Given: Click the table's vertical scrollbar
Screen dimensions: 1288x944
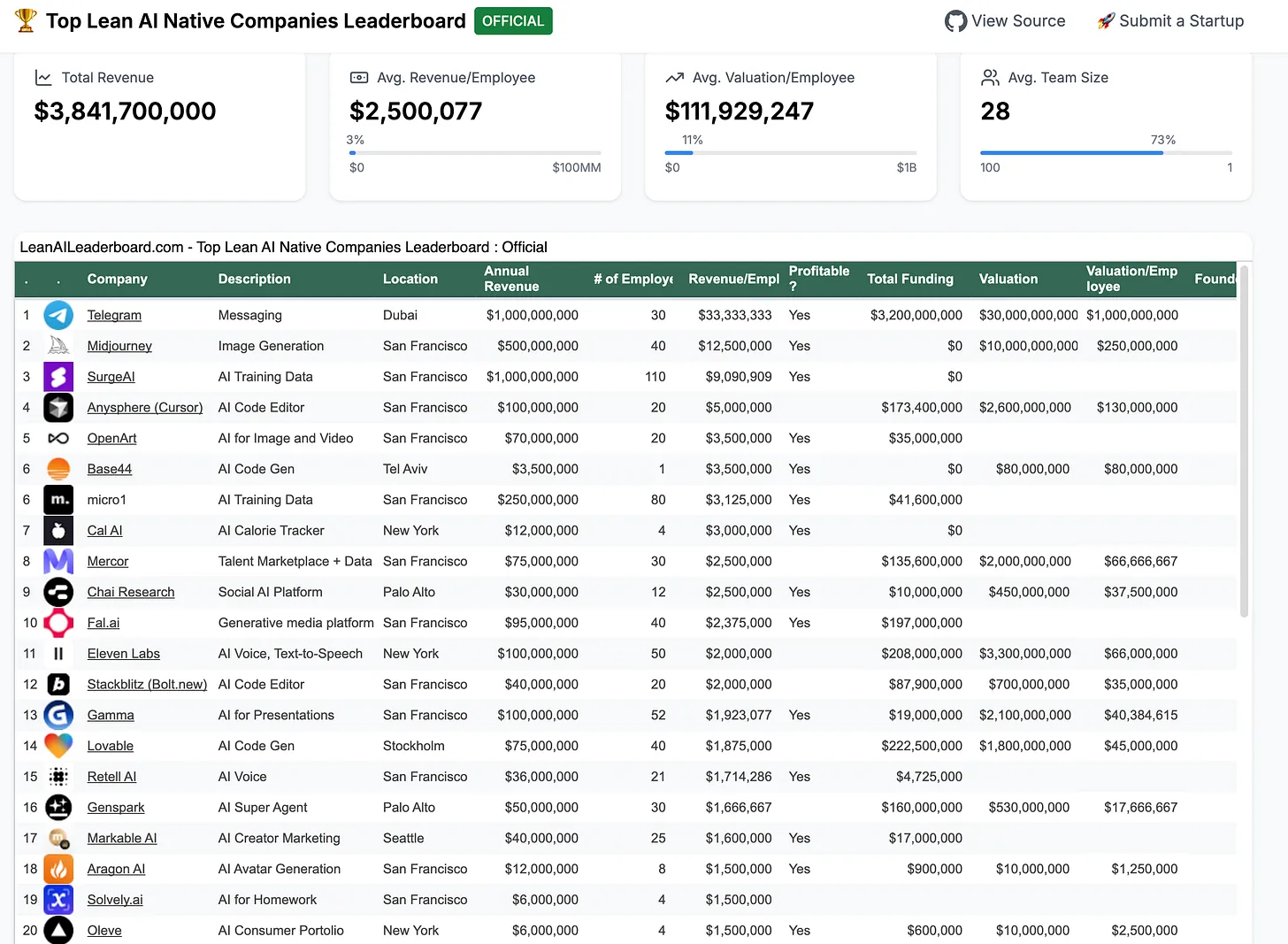Looking at the screenshot, I should pyautogui.click(x=1244, y=442).
